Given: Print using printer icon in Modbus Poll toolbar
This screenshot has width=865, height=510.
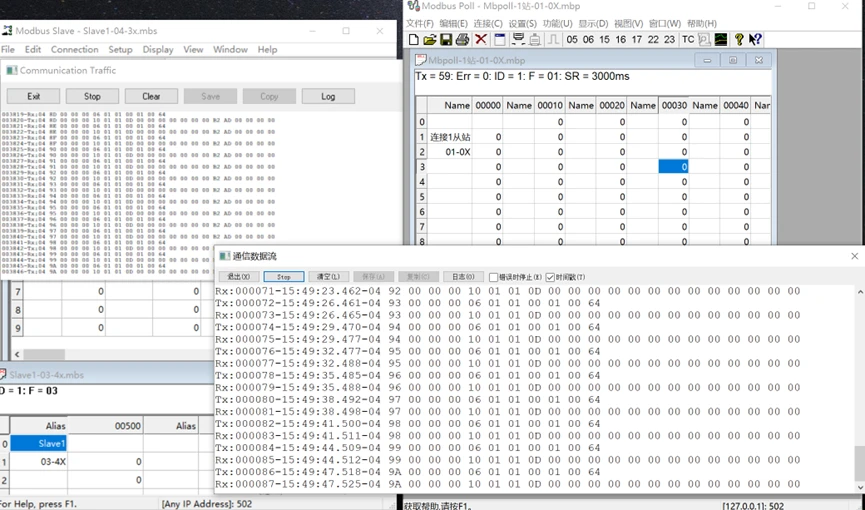Looking at the screenshot, I should pos(462,39).
